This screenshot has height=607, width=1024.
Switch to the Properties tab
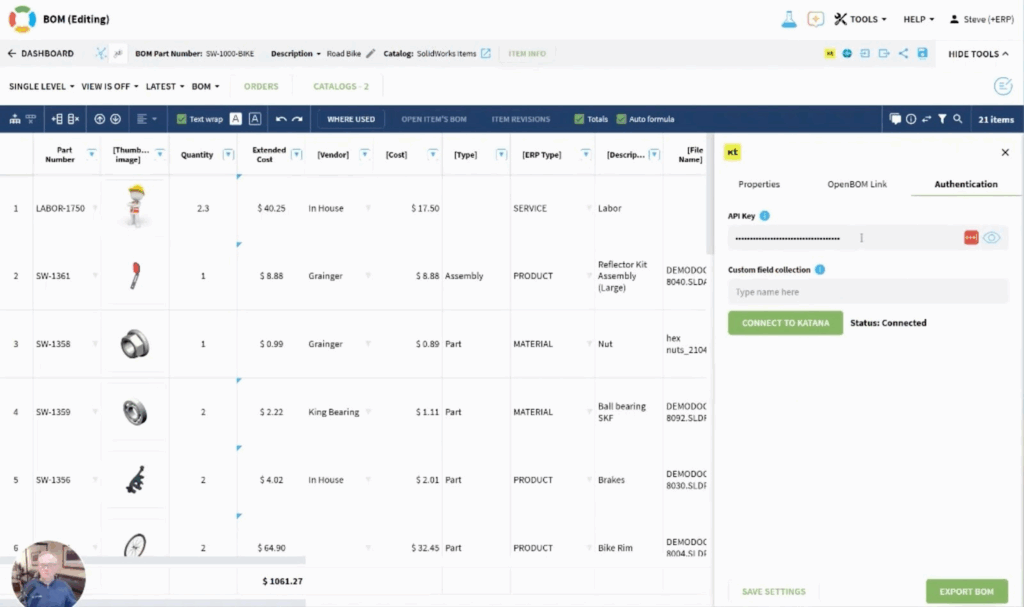759,184
